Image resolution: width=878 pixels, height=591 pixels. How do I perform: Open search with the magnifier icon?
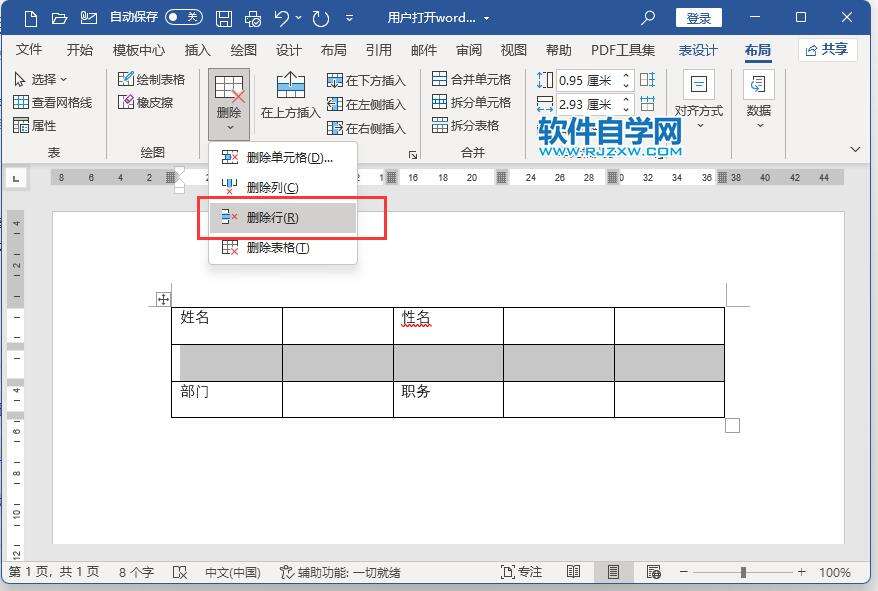[x=648, y=18]
